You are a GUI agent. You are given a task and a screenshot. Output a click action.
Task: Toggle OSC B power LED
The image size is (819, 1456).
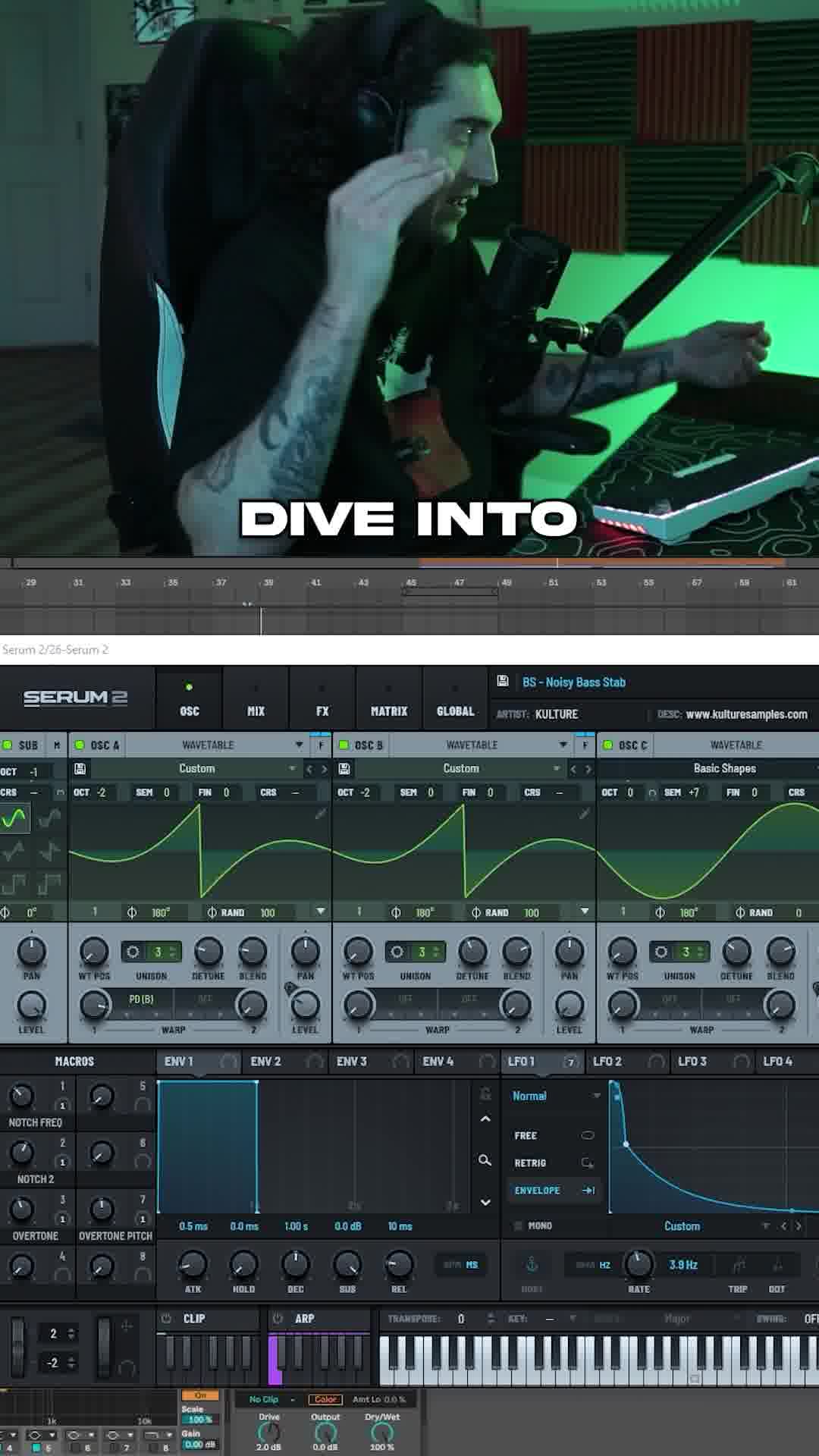click(x=344, y=745)
